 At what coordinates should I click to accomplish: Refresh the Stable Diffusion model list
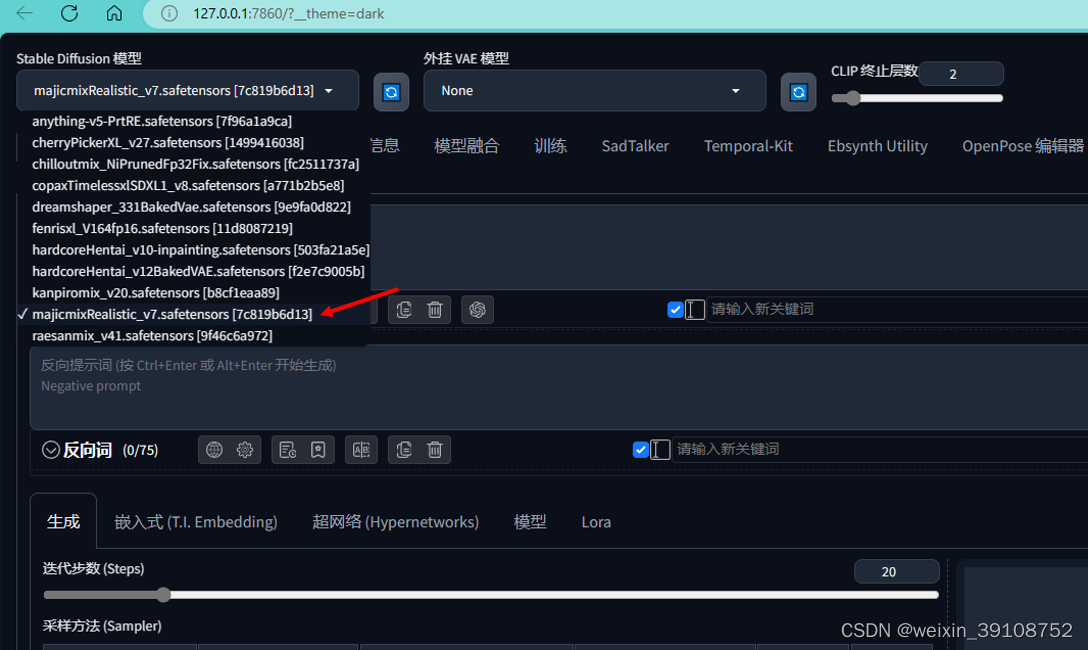coord(391,92)
